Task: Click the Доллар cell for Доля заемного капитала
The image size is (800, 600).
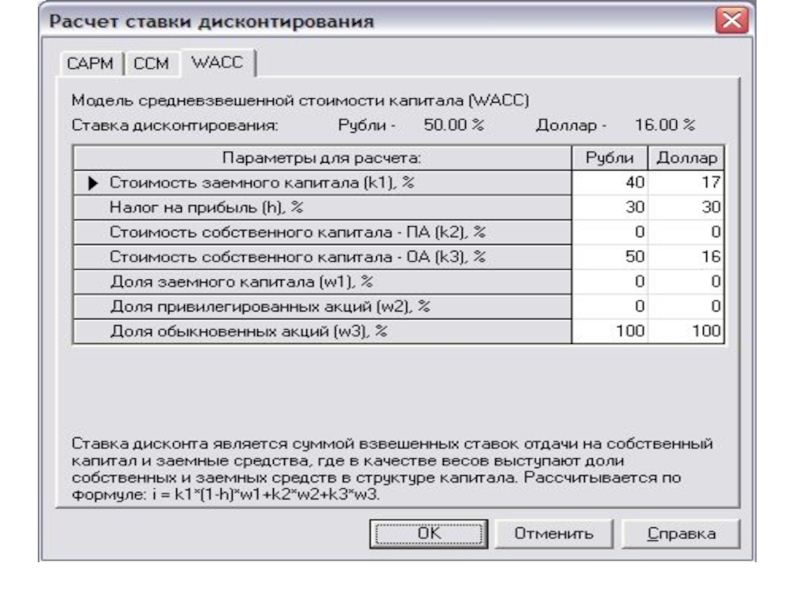Action: 686,282
